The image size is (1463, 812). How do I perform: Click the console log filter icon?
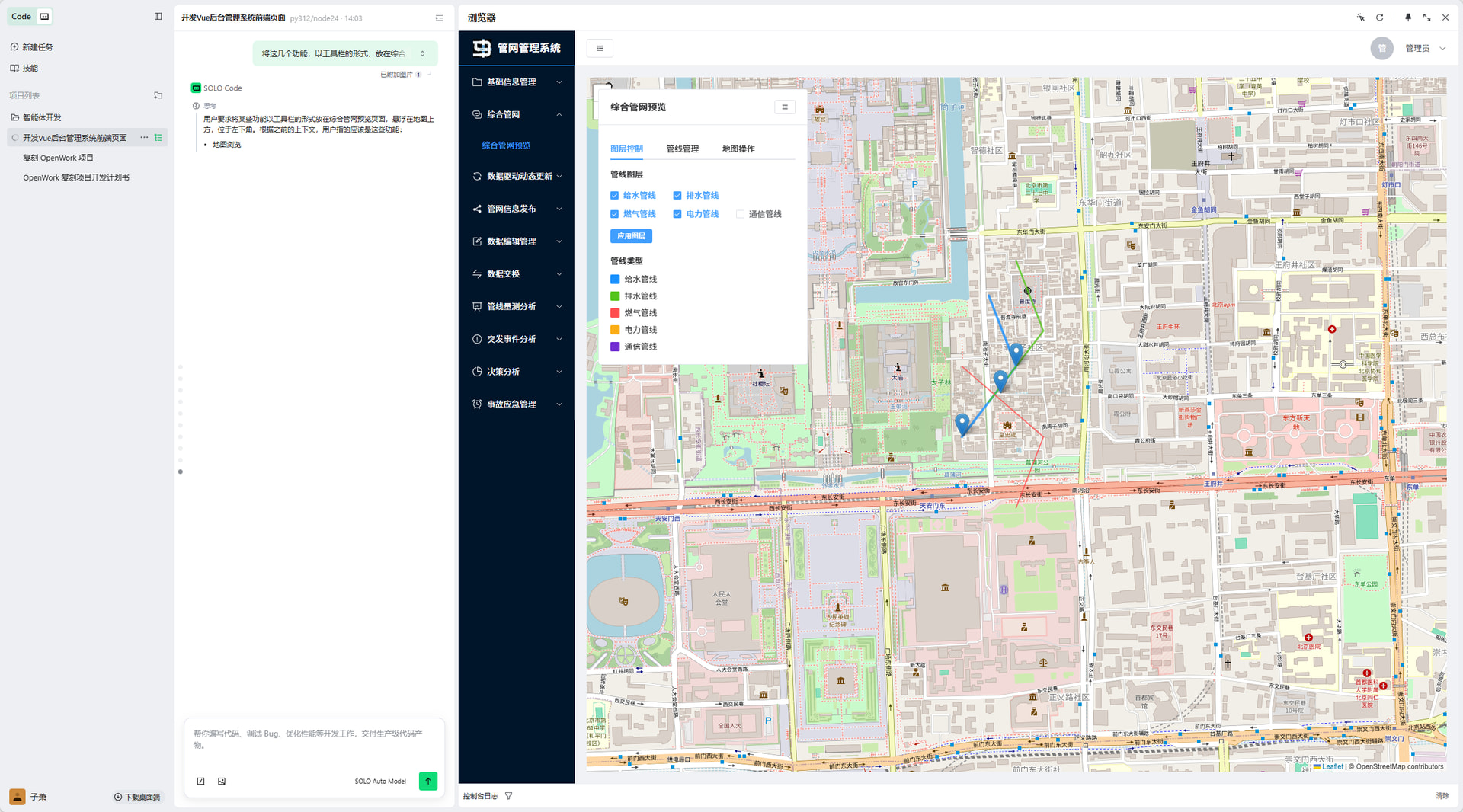[x=508, y=796]
